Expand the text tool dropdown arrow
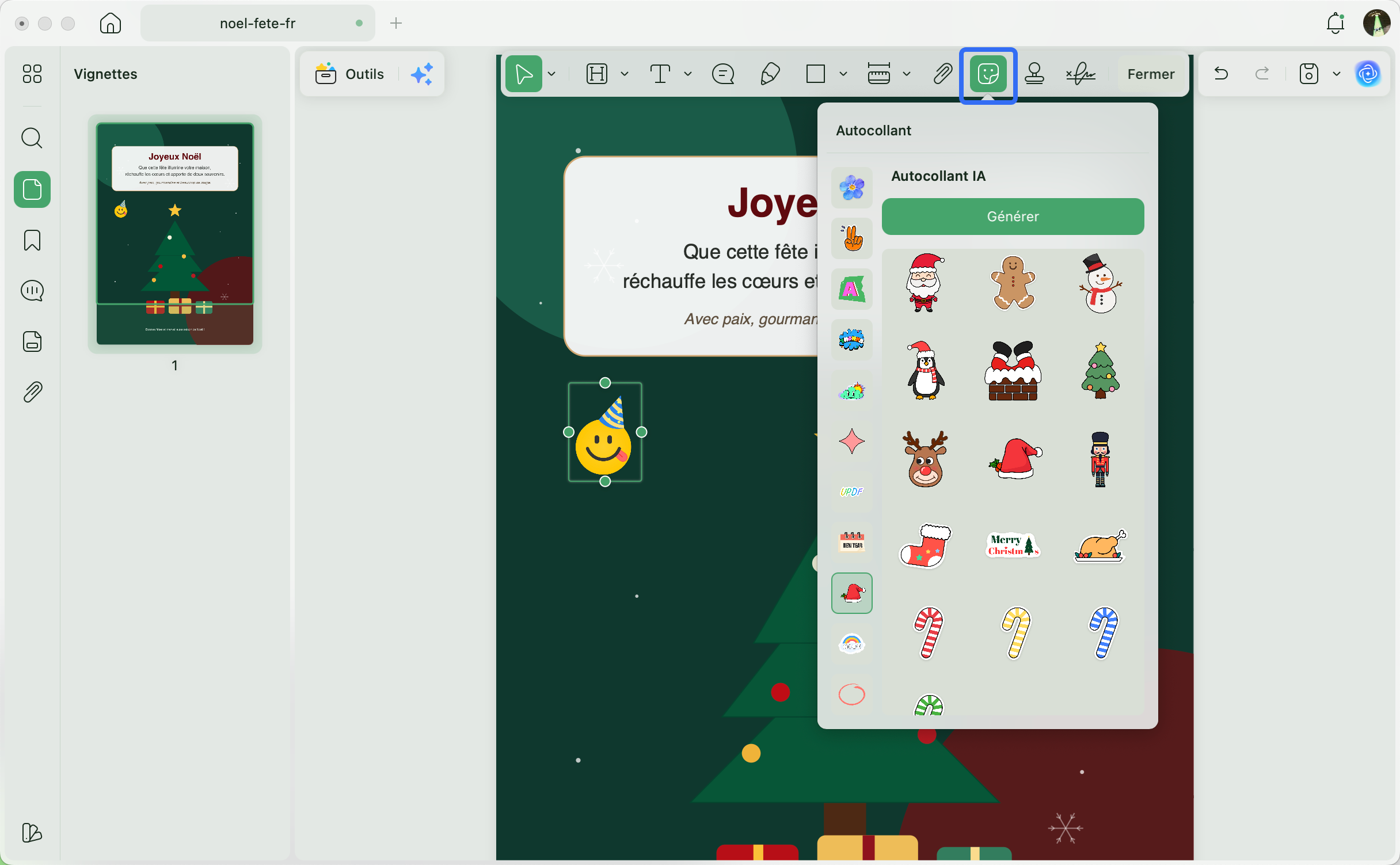1400x865 pixels. [688, 74]
